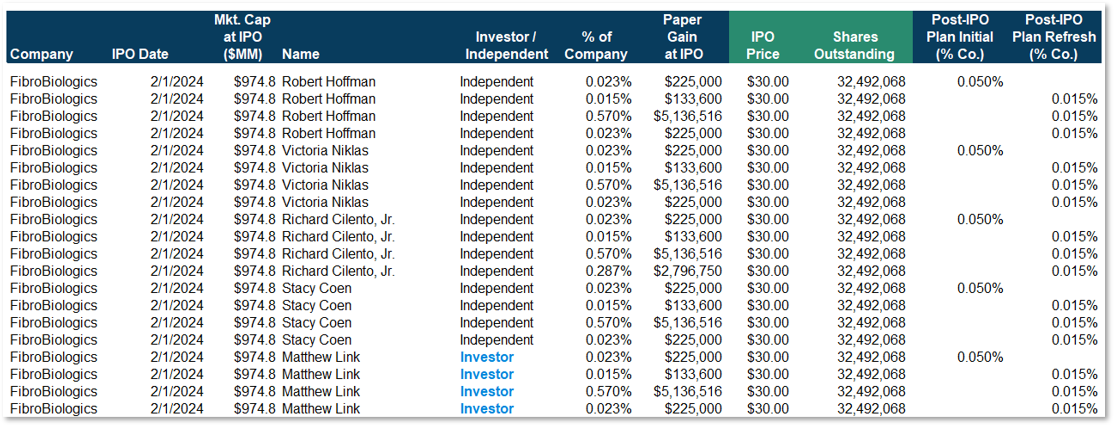Select the IPO Date column header
Viewport: 1114px width, 425px height.
pyautogui.click(x=140, y=54)
